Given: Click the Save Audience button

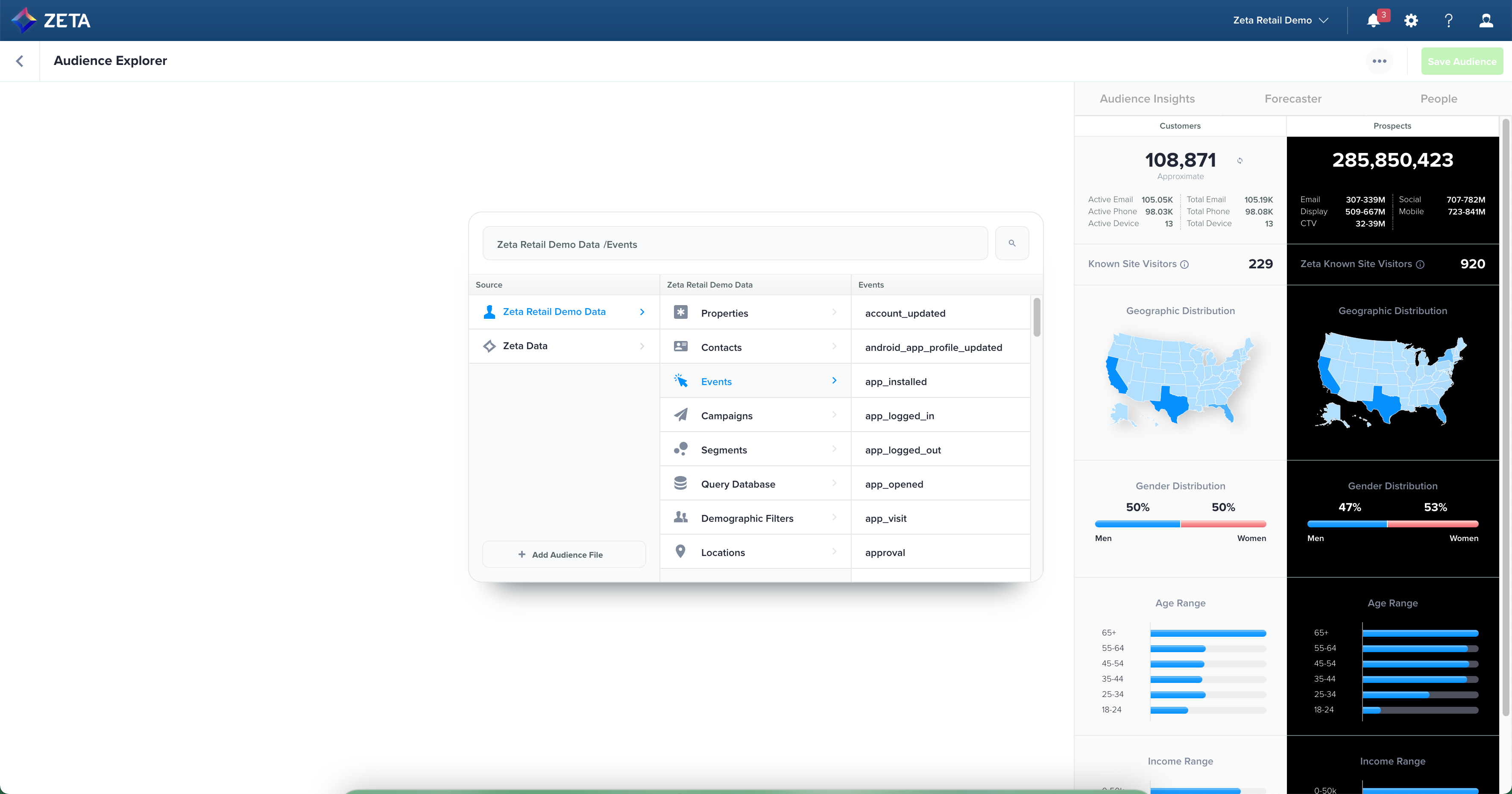Looking at the screenshot, I should click(x=1462, y=61).
